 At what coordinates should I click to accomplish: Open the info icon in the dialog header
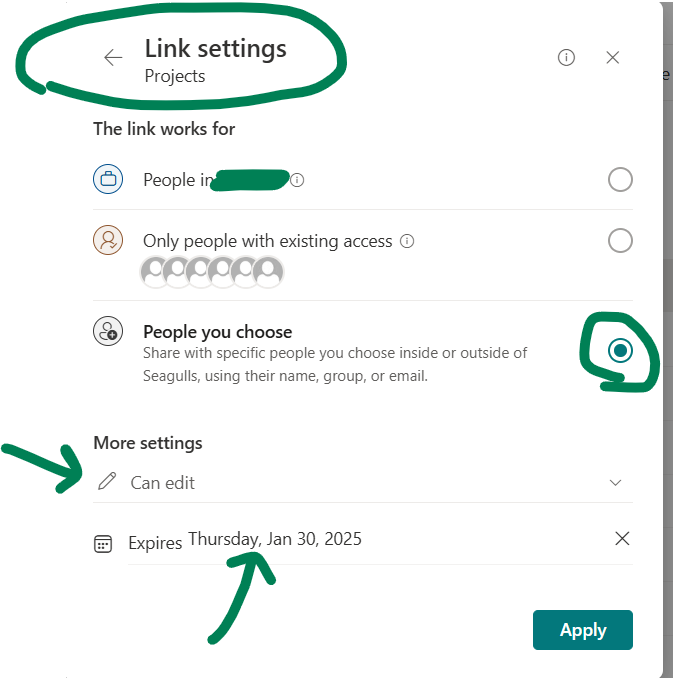click(x=566, y=58)
